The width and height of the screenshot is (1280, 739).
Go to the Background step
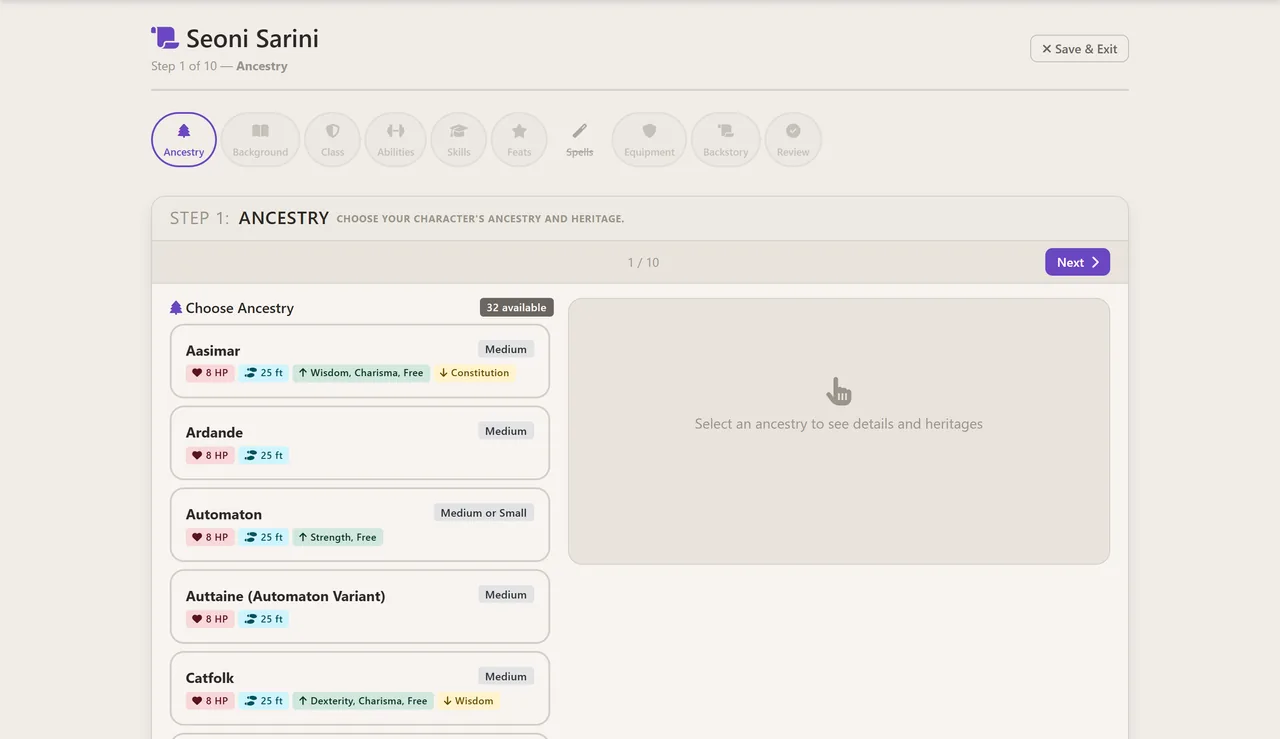coord(260,139)
